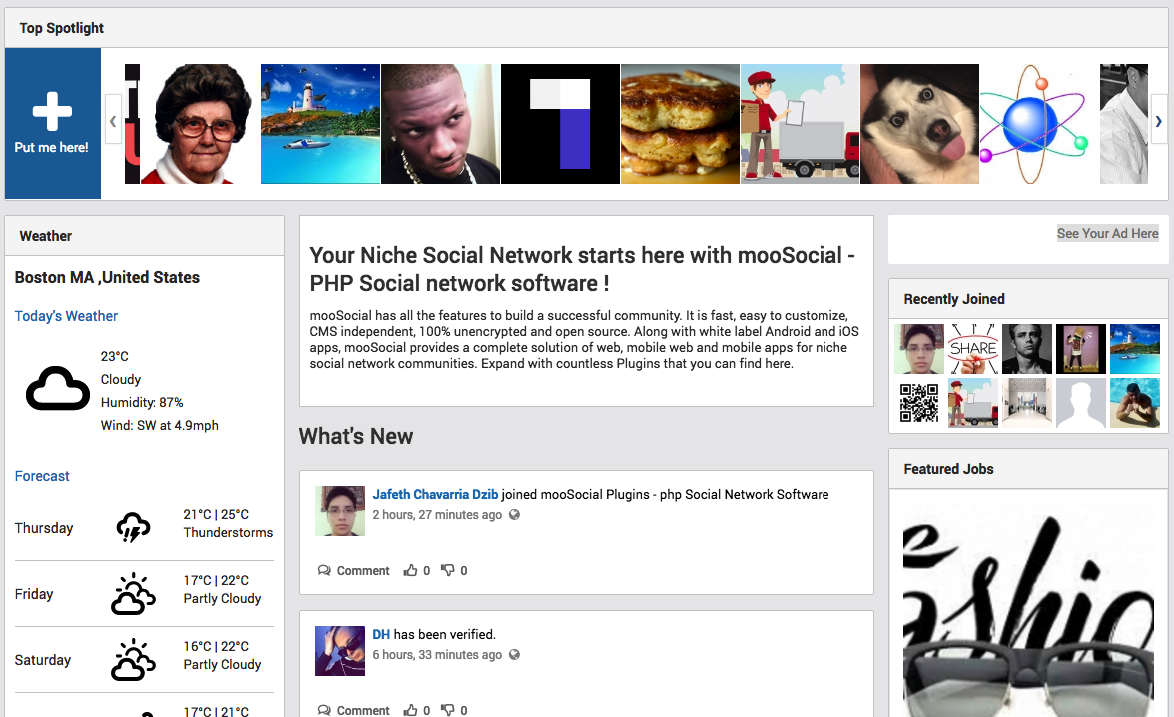The width and height of the screenshot is (1174, 717).
Task: Open the delivery man thumbnail in Recently Joined
Action: pyautogui.click(x=973, y=403)
